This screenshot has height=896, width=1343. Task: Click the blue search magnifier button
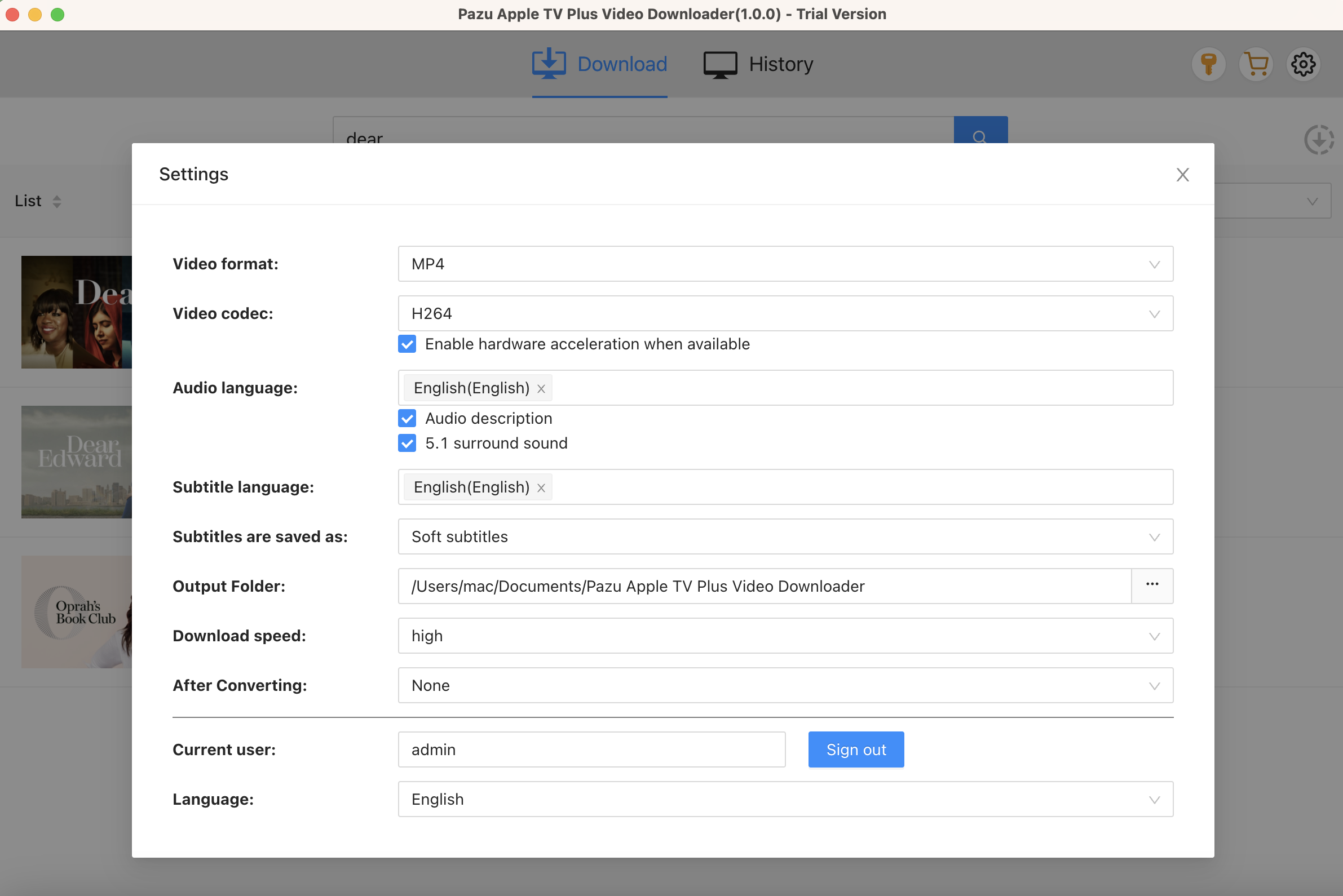980,130
